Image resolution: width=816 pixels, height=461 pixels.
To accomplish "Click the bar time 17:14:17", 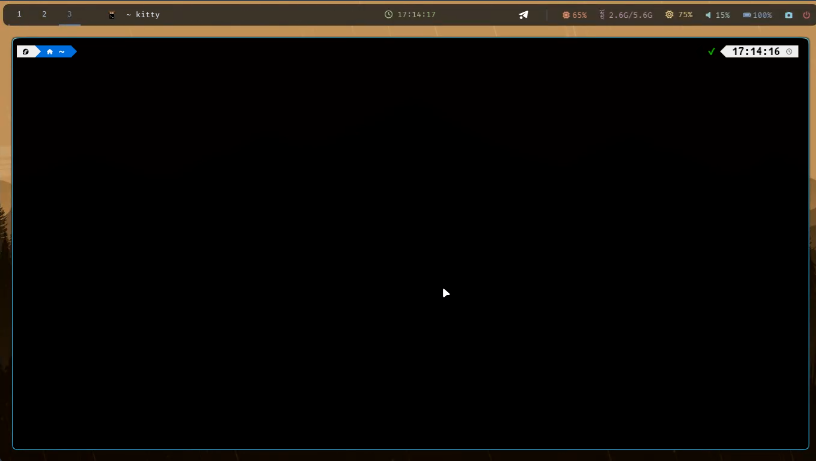I will (x=416, y=15).
